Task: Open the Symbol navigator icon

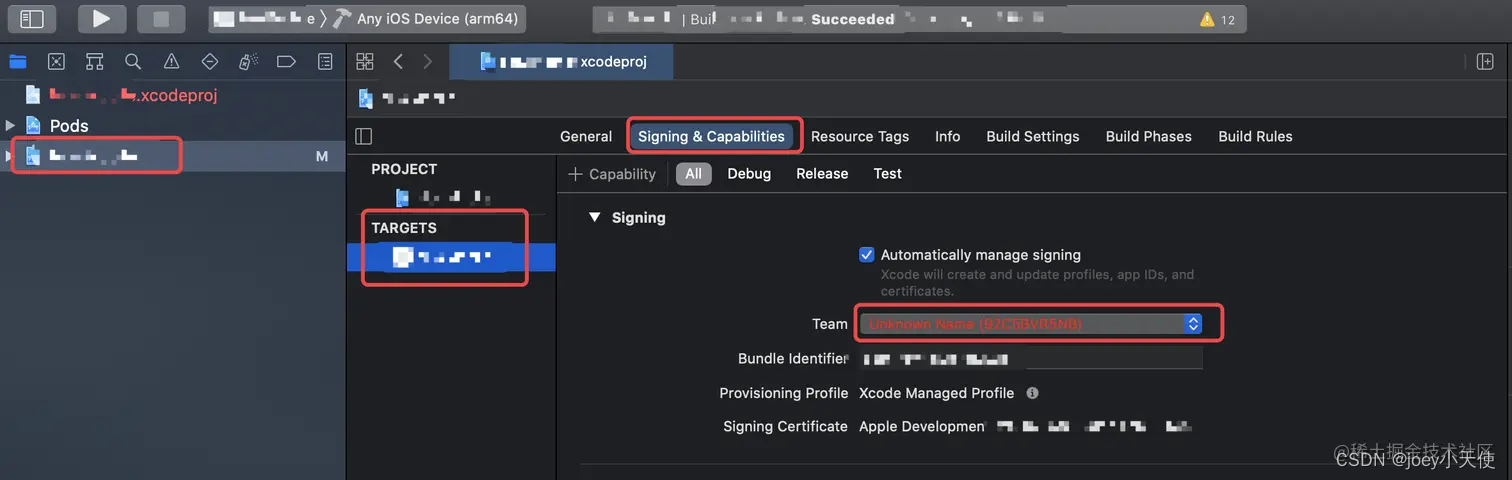Action: click(94, 62)
